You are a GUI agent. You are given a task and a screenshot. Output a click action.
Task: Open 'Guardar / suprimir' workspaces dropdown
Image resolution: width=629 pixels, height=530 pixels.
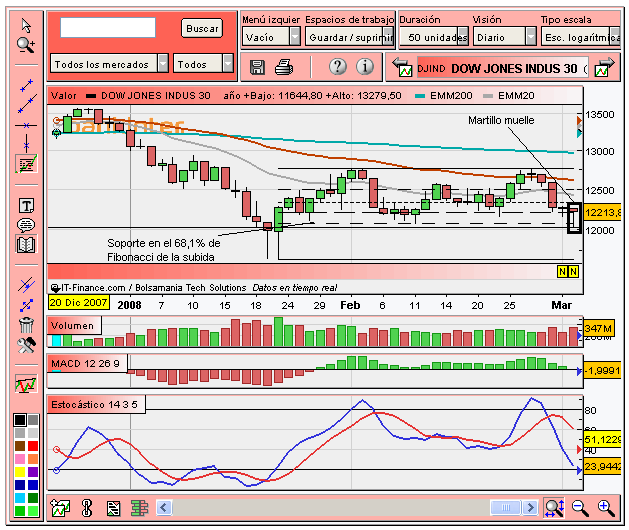tap(350, 37)
